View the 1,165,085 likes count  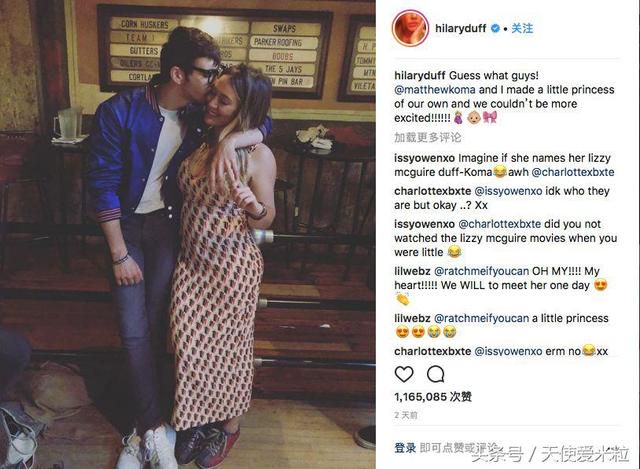(433, 396)
